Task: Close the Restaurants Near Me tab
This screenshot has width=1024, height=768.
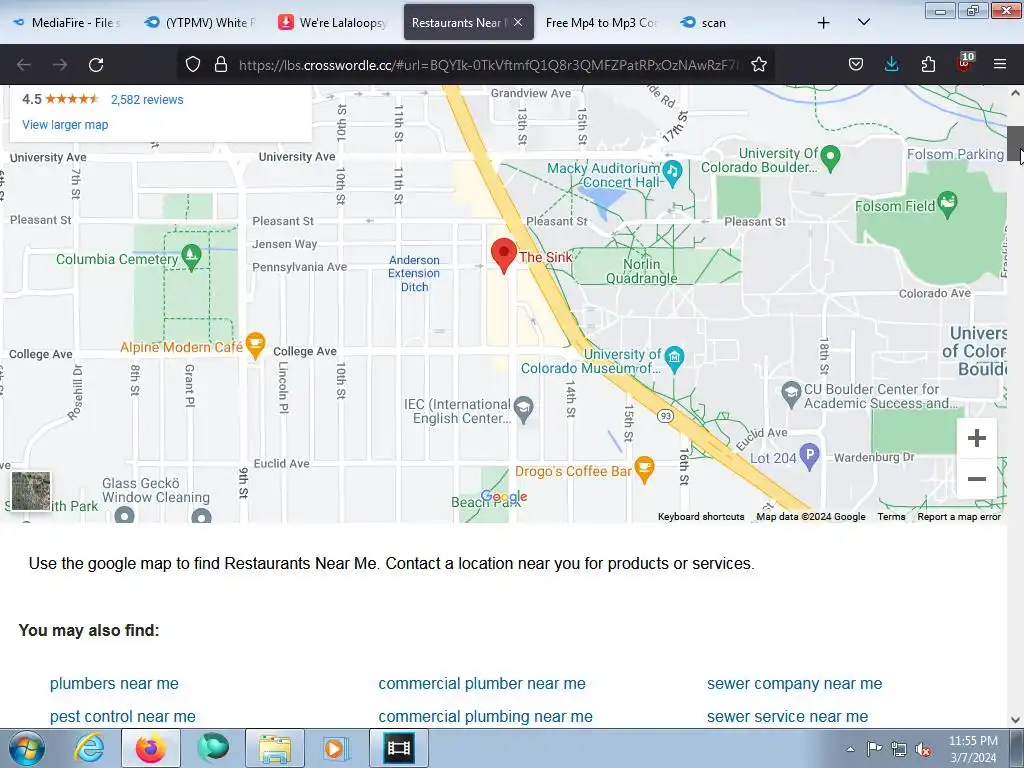Action: tap(518, 22)
